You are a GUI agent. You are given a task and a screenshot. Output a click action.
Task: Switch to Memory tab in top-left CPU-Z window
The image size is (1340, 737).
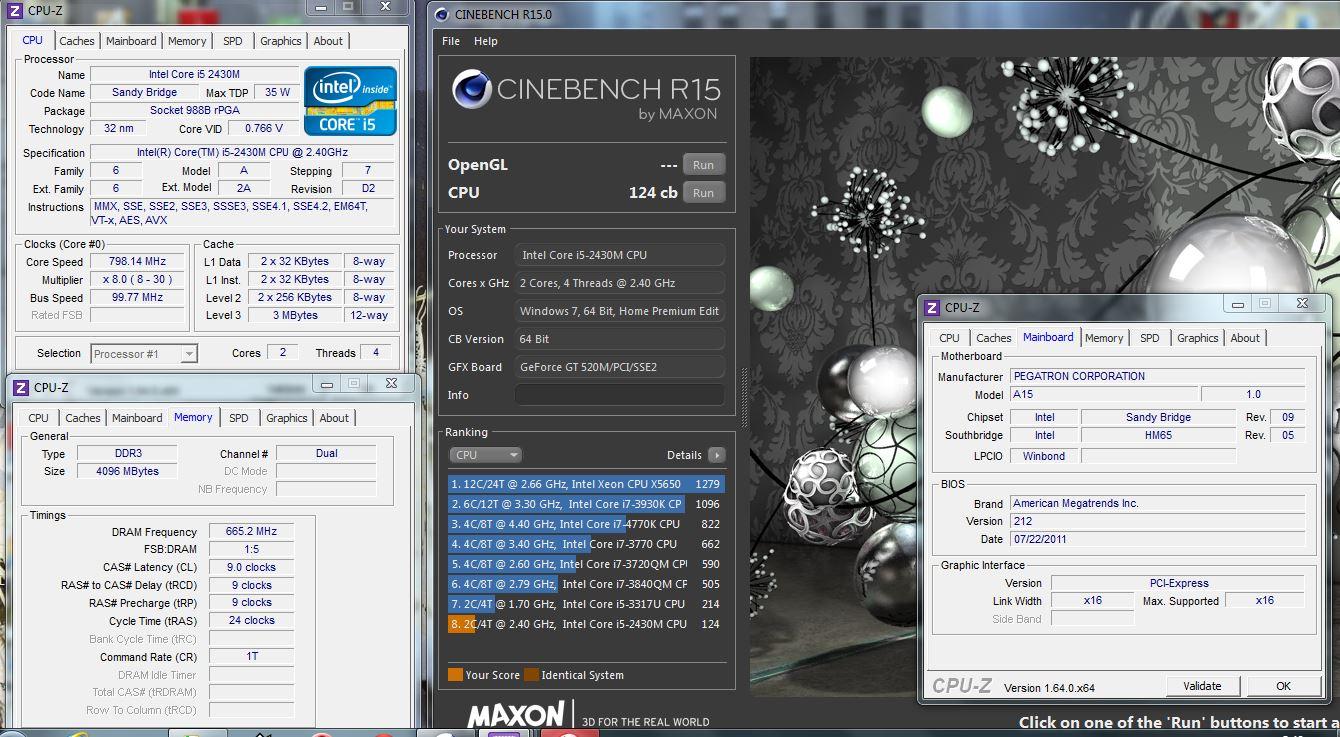187,41
